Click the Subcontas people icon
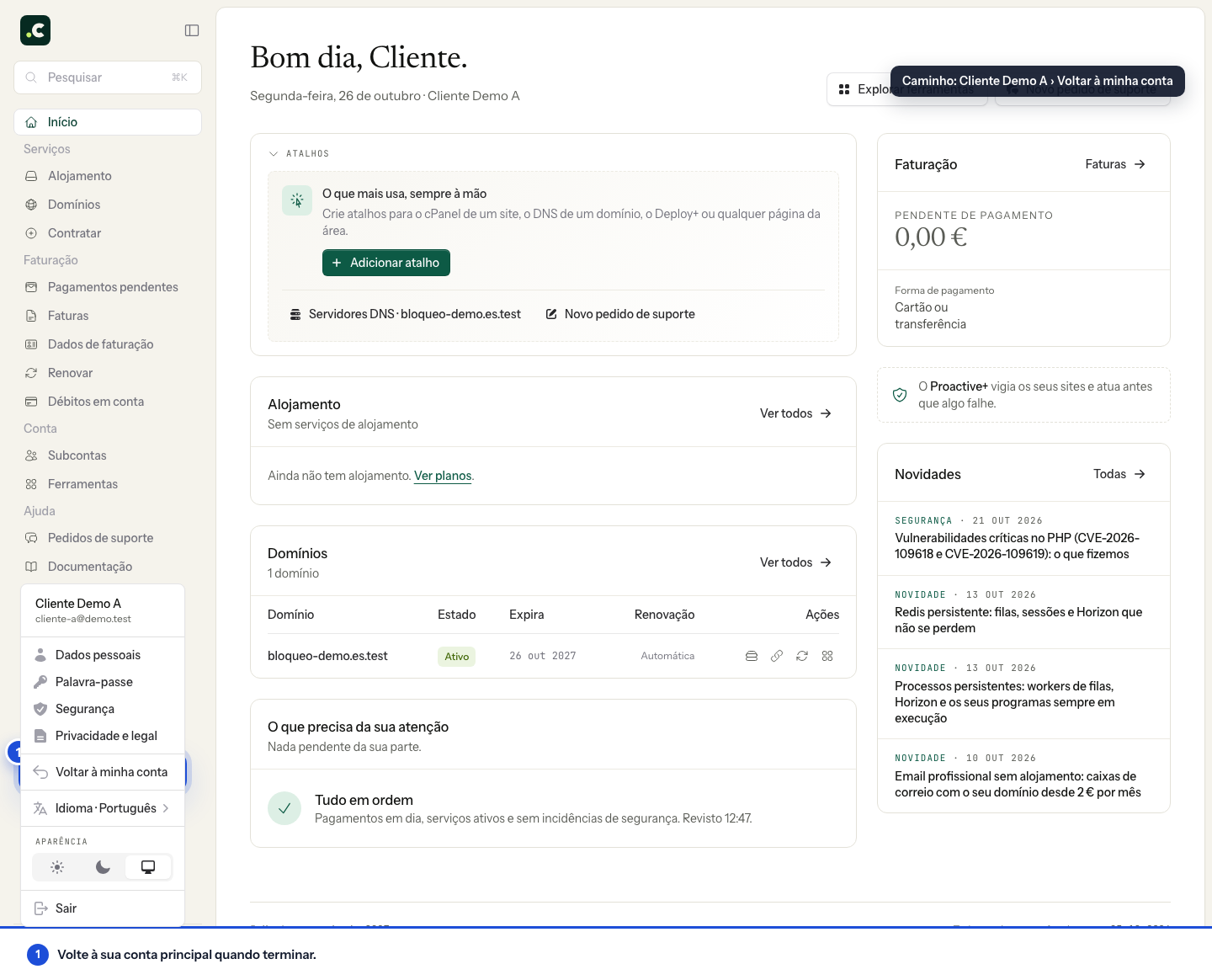Viewport: 1212px width, 980px height. [31, 455]
